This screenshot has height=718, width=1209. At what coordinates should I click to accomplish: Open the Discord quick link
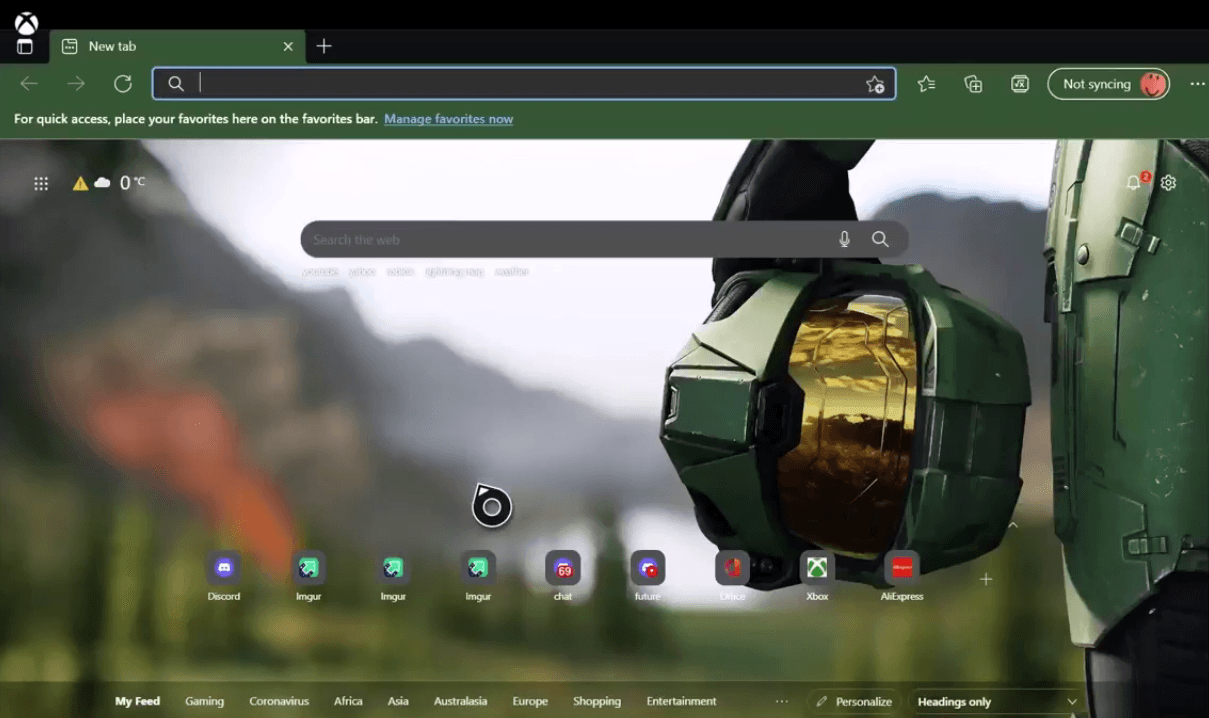223,570
